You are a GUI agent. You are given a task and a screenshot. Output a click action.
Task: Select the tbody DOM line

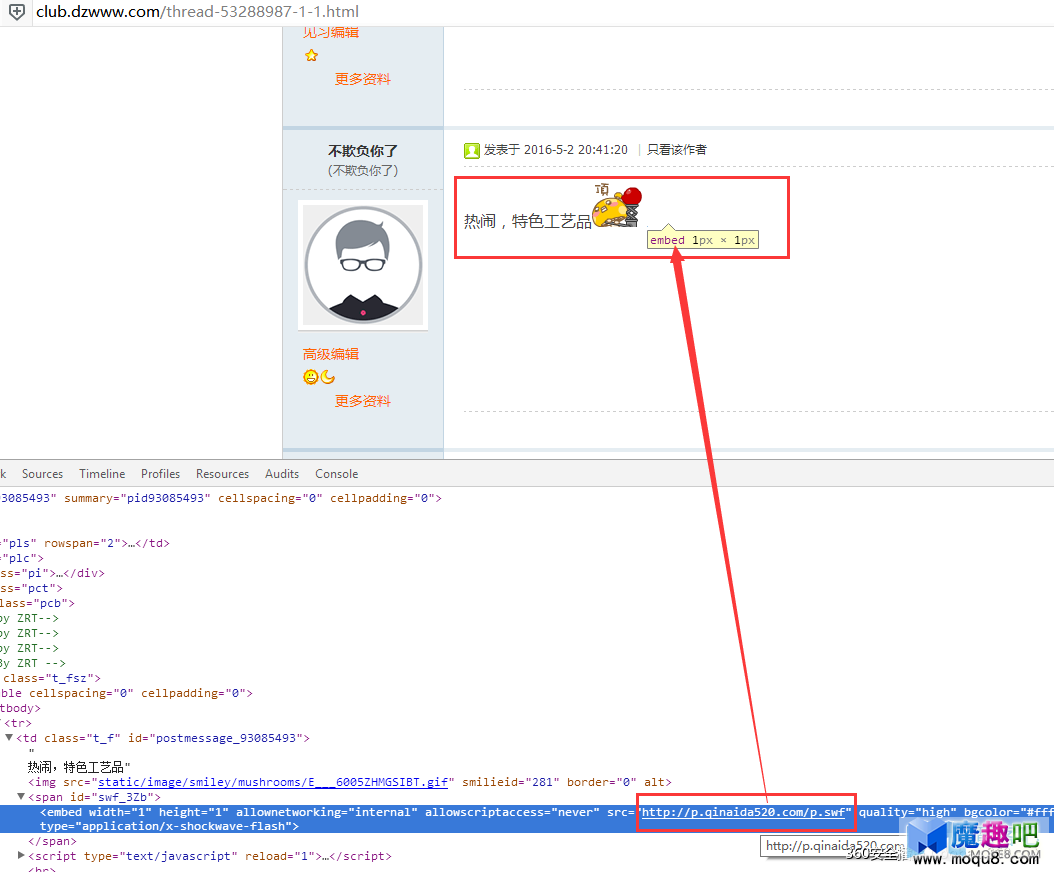(20, 708)
